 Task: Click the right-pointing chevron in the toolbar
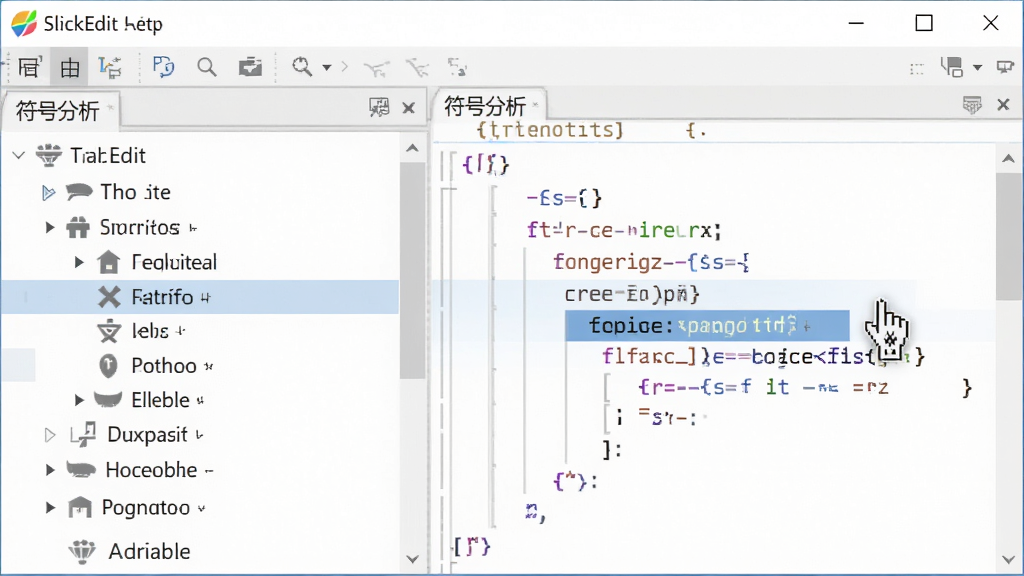click(345, 67)
